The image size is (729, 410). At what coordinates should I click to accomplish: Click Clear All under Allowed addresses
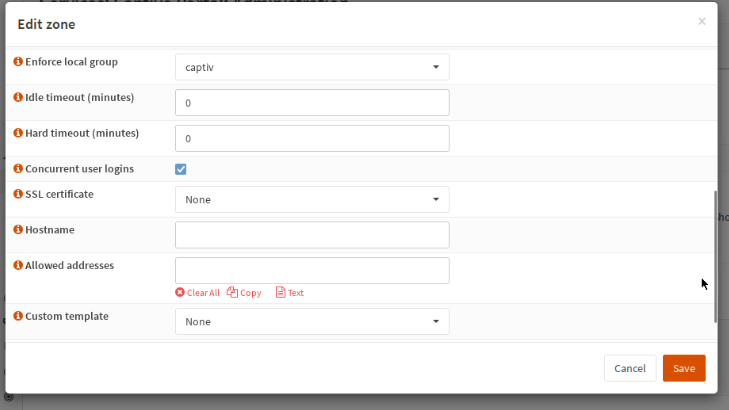click(197, 293)
